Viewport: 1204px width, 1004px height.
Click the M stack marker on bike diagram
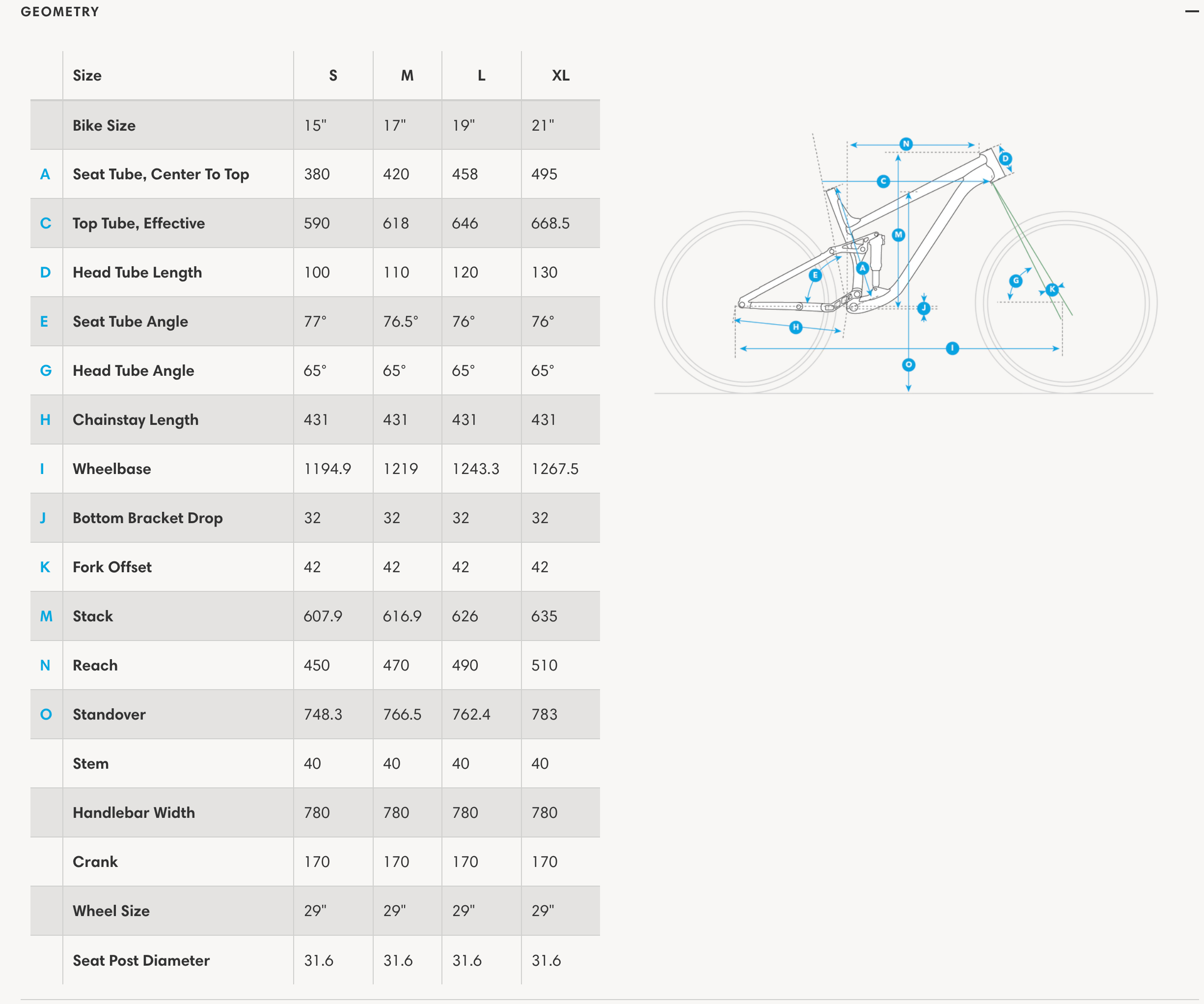pyautogui.click(x=899, y=234)
